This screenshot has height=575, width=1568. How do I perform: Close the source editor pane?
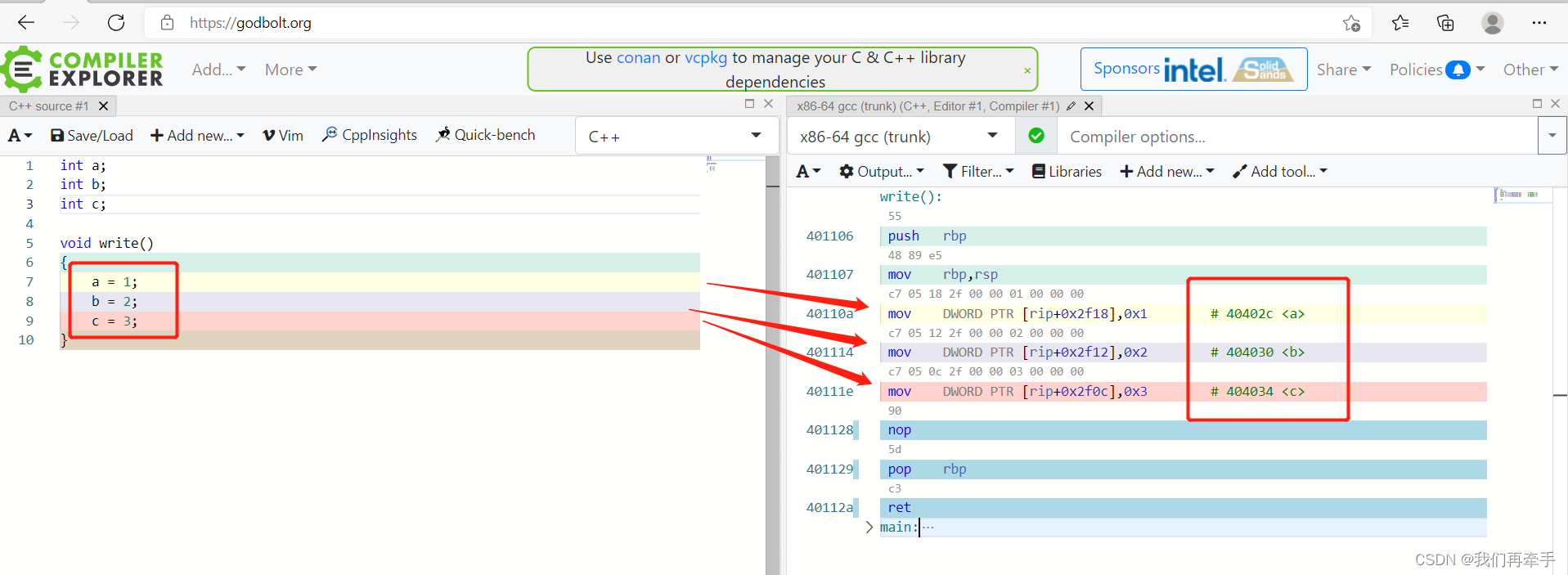[768, 104]
